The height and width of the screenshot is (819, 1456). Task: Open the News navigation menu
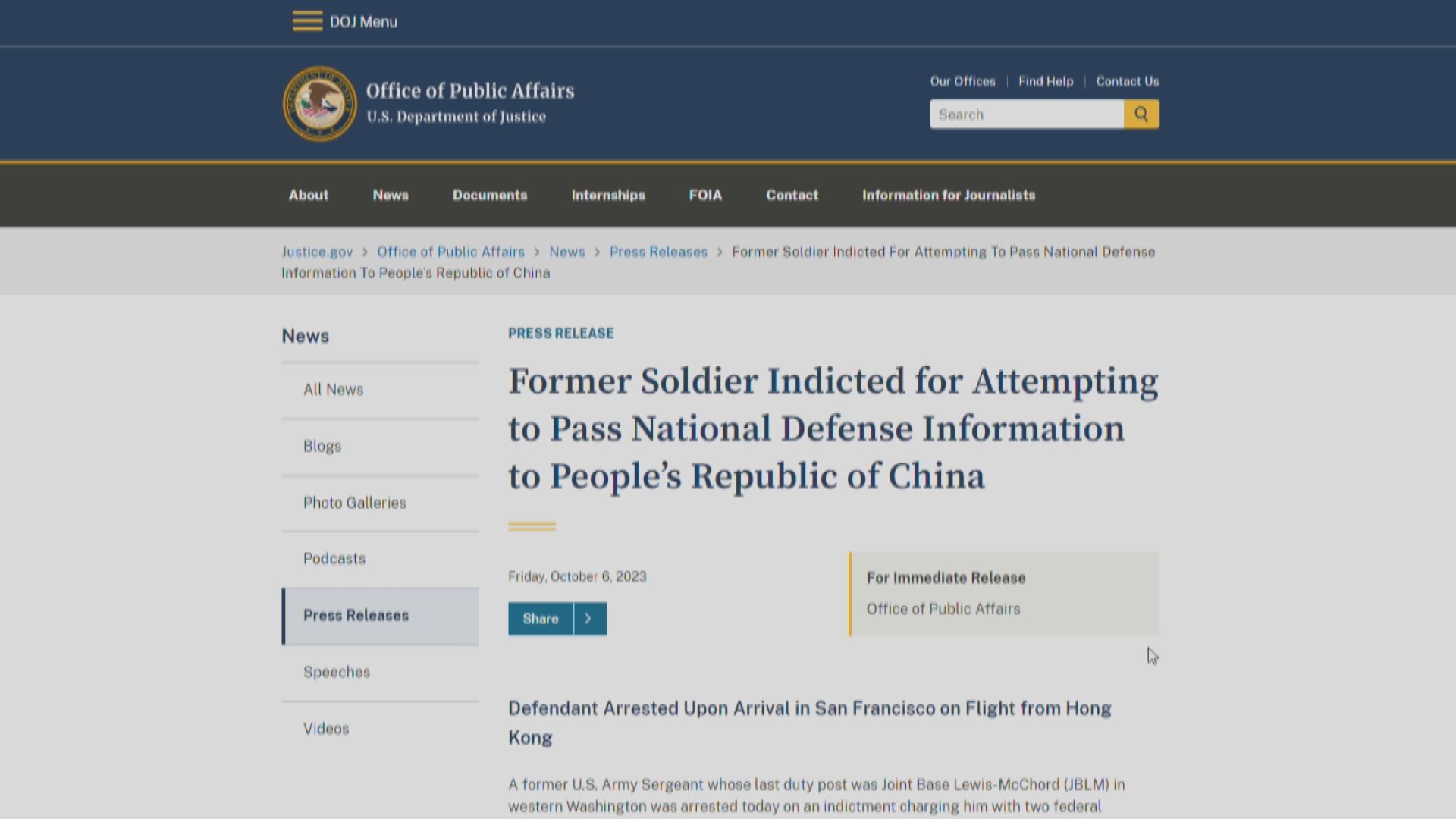[390, 195]
